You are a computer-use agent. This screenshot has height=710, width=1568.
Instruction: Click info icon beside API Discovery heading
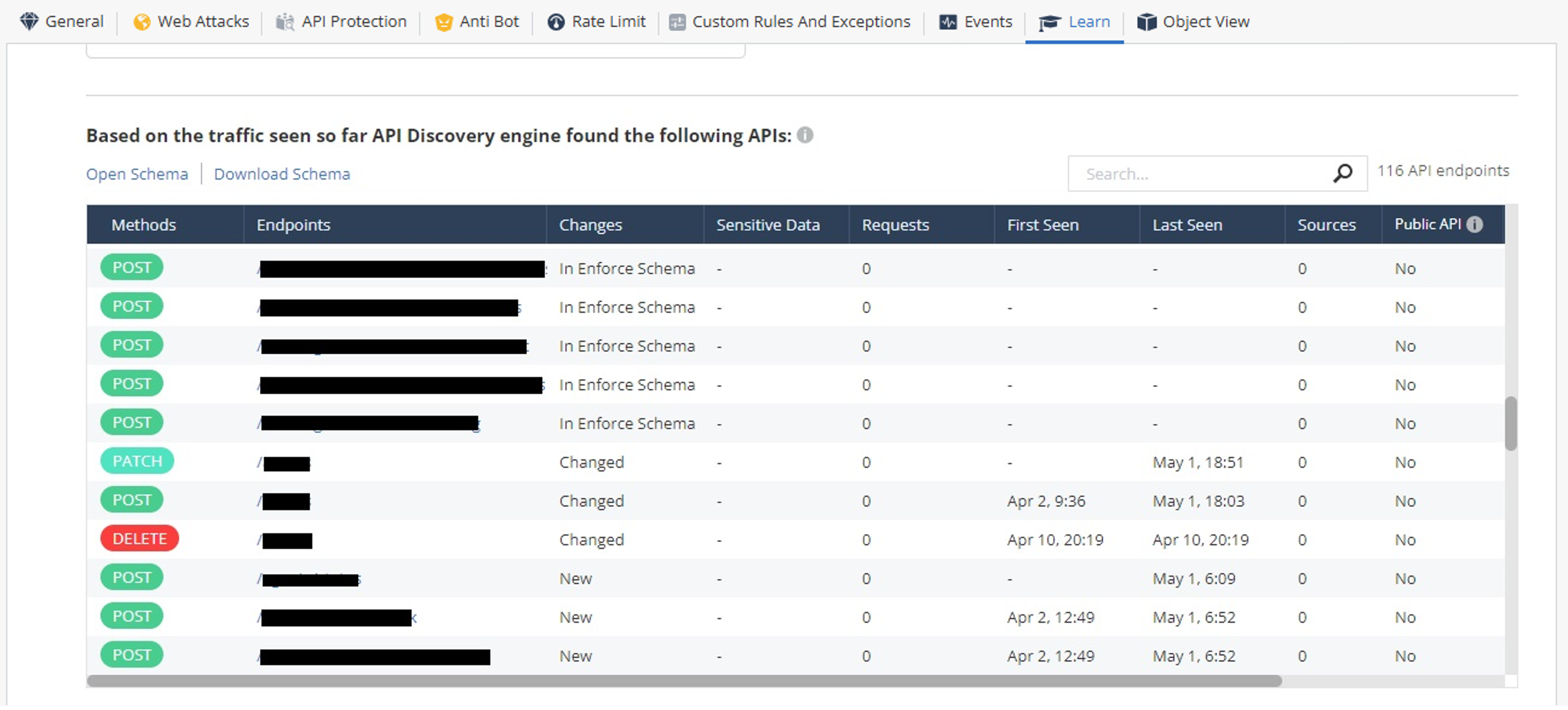(x=805, y=135)
